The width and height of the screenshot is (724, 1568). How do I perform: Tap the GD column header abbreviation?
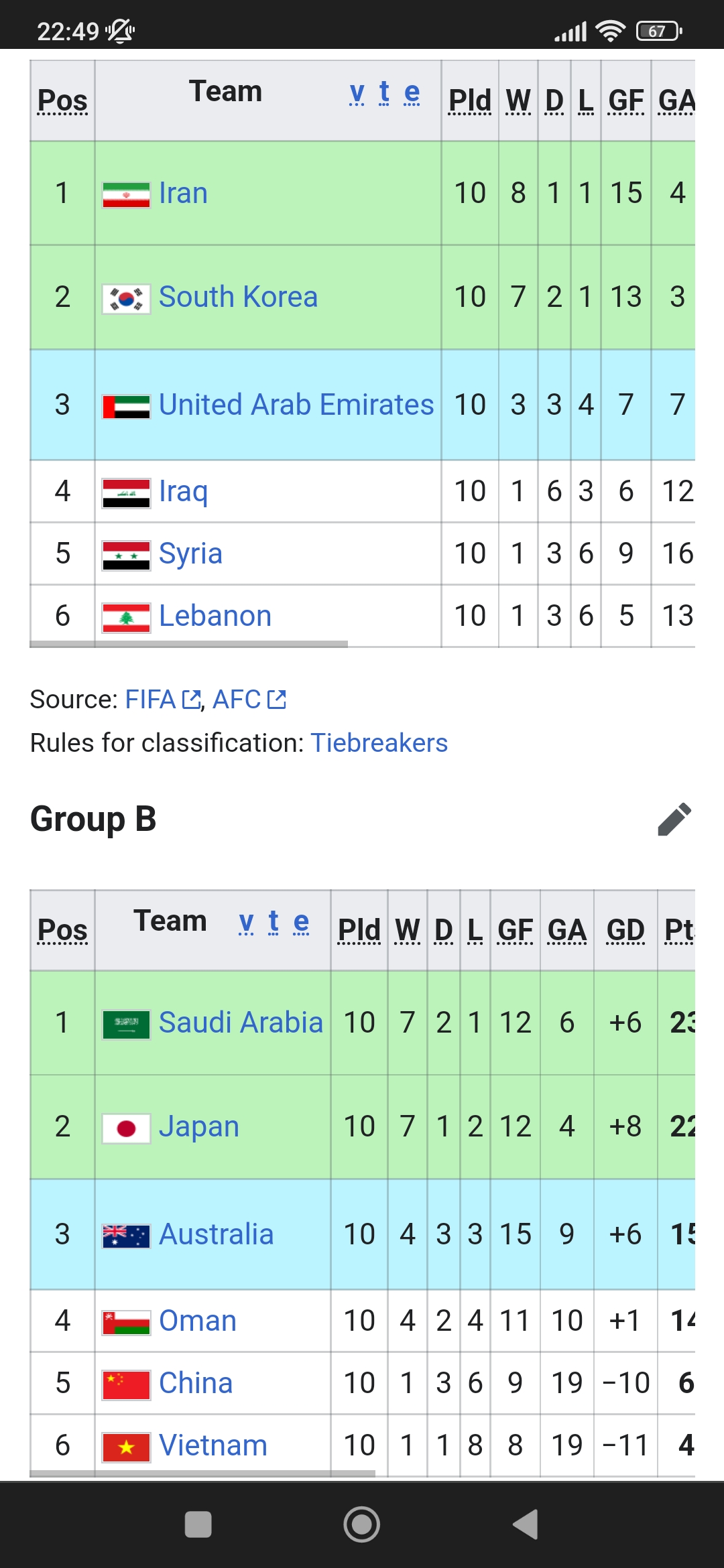pos(625,930)
